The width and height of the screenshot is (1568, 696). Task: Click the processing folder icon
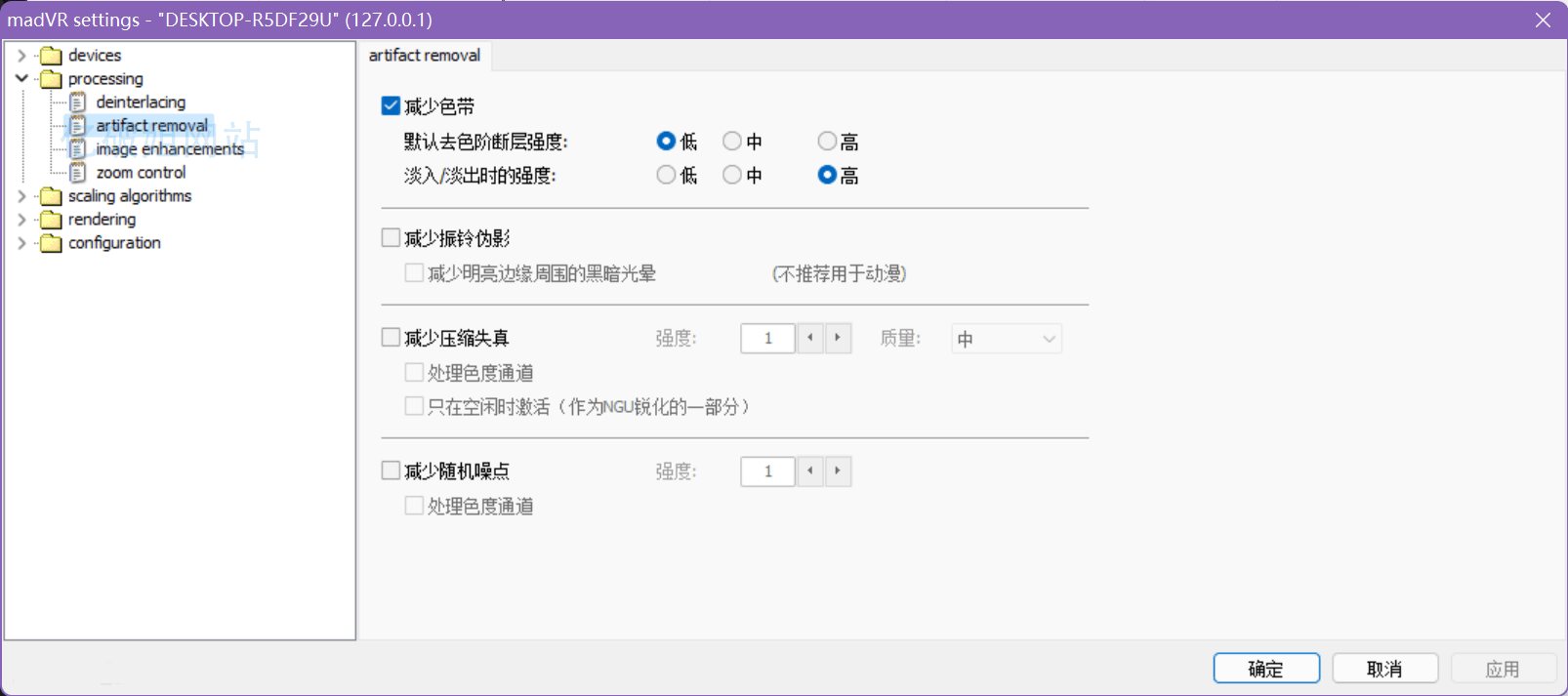point(51,79)
